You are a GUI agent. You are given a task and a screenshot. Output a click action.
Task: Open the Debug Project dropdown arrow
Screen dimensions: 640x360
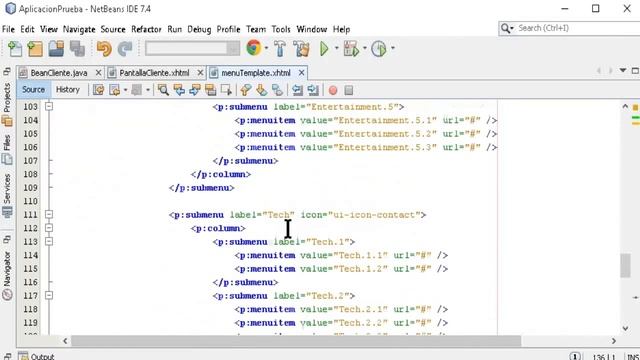tap(364, 48)
